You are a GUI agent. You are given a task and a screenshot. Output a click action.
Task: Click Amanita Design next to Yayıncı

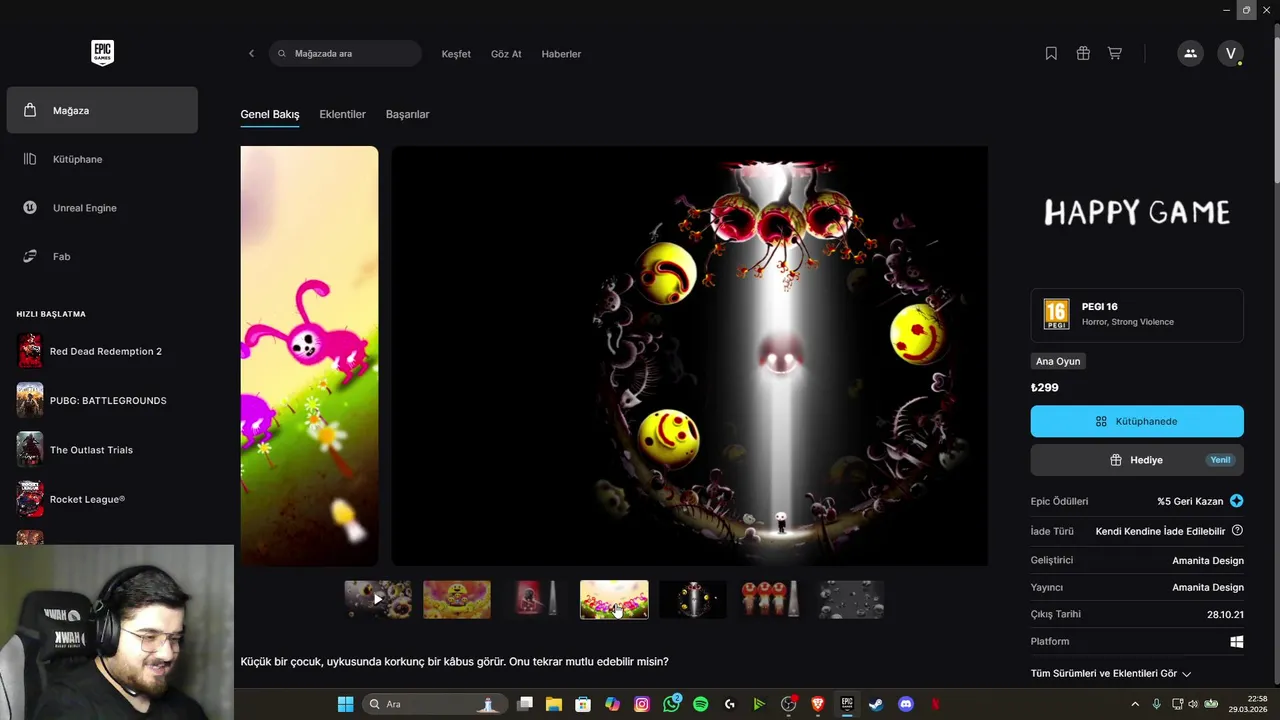click(1208, 588)
